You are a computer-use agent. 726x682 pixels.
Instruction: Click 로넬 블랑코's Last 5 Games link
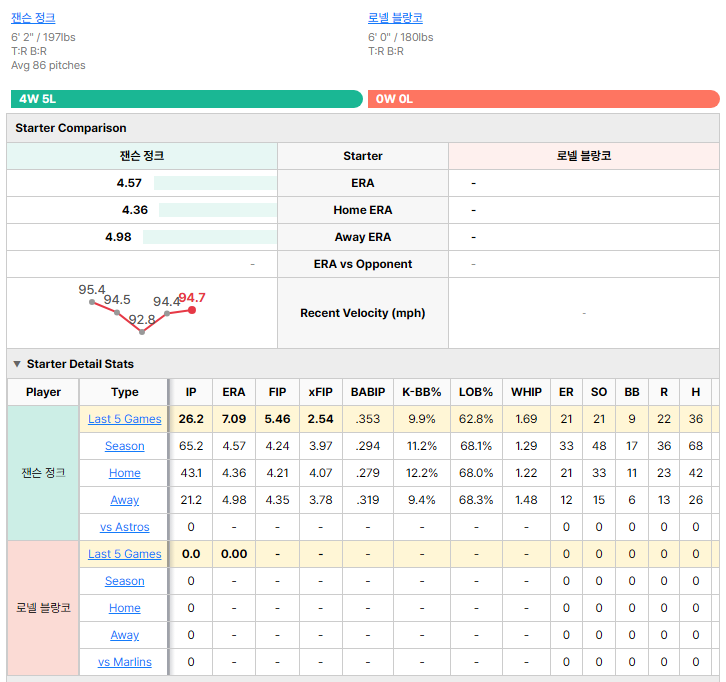tap(125, 554)
